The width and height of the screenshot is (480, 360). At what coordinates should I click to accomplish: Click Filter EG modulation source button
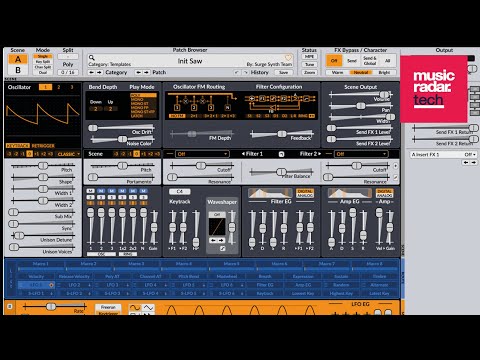pyautogui.click(x=265, y=285)
